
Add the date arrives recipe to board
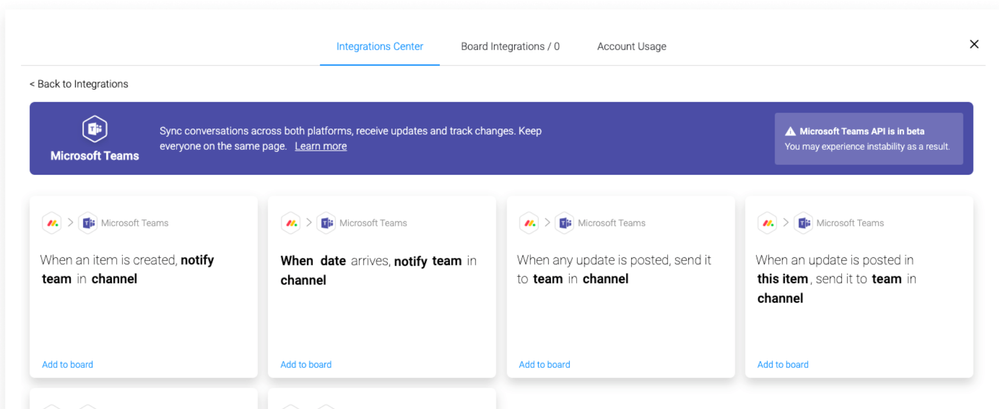(306, 364)
